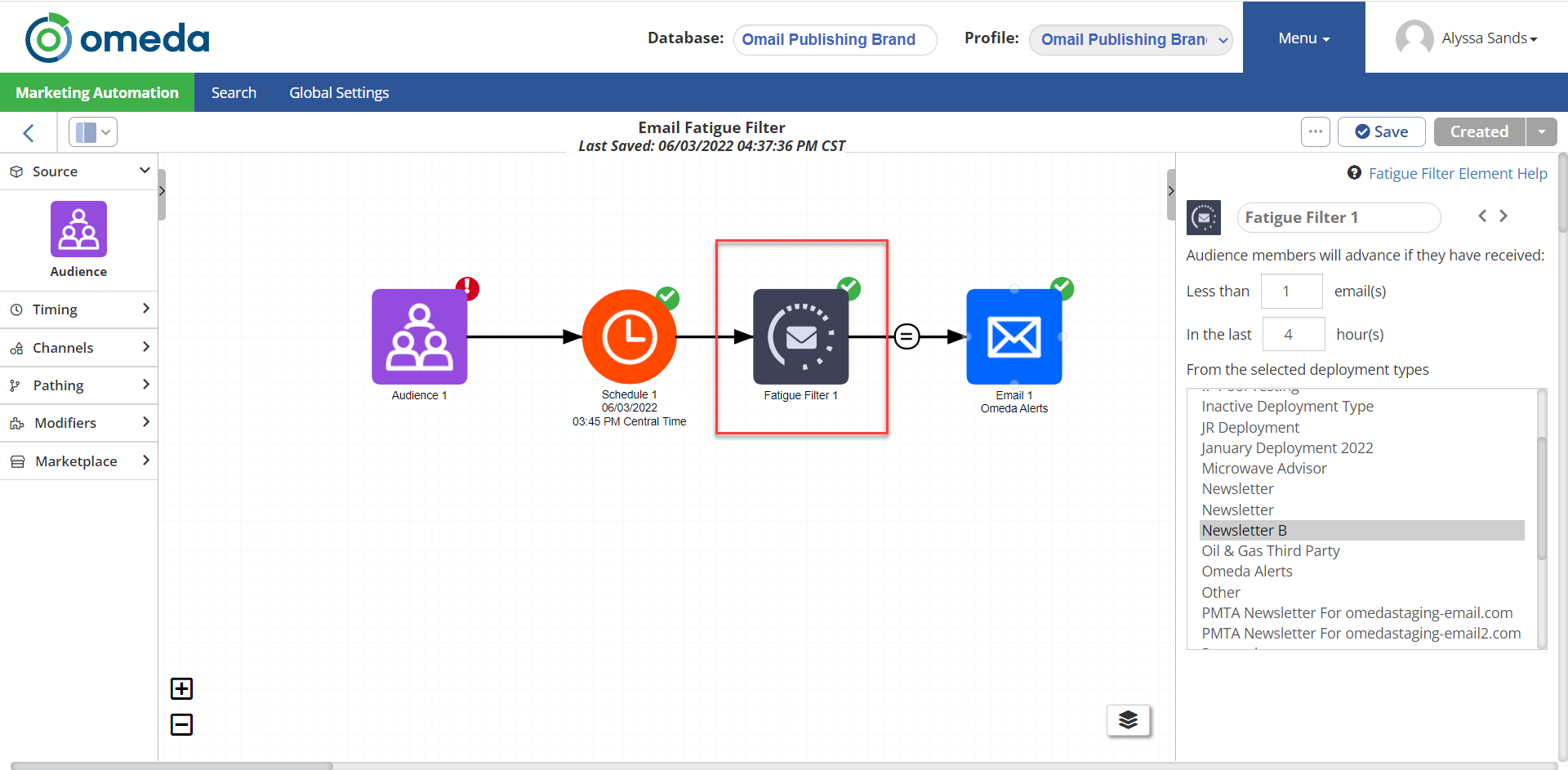Viewport: 1568px width, 770px height.
Task: Open the Profile dropdown
Action: click(x=1130, y=39)
